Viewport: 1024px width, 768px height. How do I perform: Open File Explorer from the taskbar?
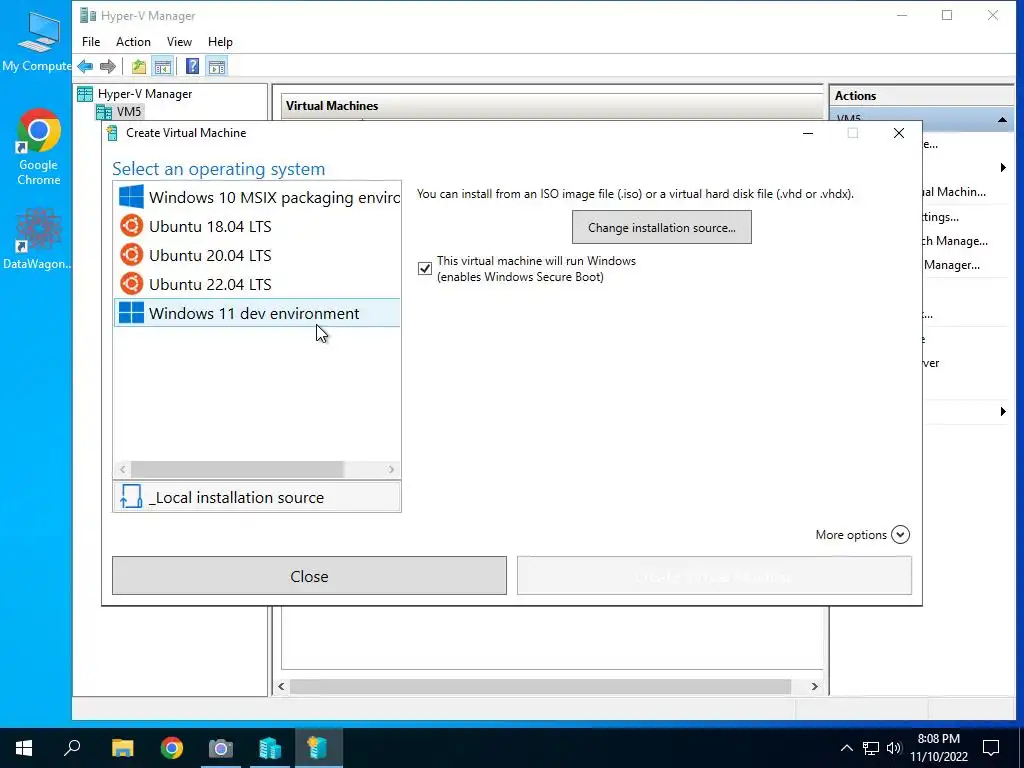click(x=122, y=748)
